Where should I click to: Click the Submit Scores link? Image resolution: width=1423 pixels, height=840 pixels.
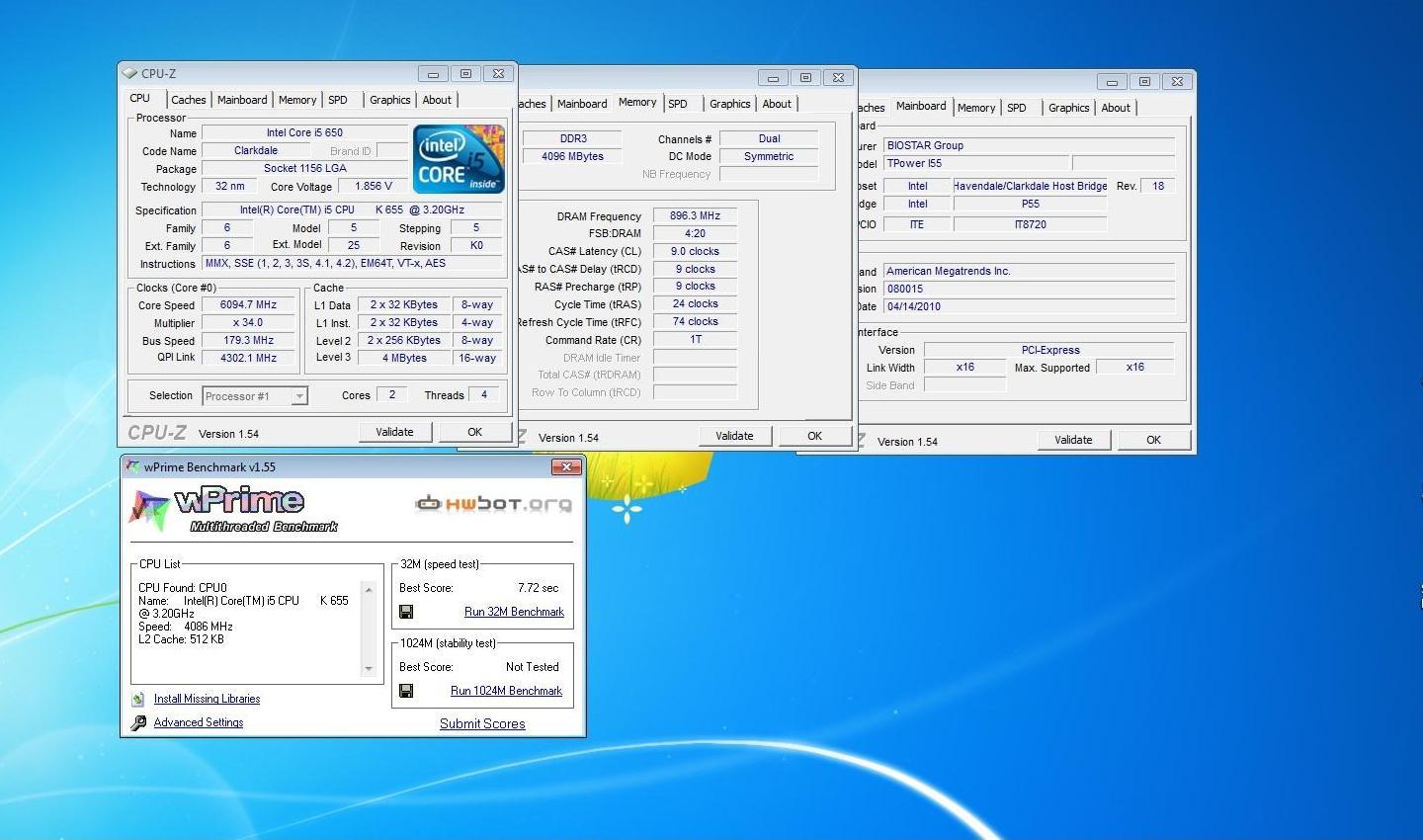[x=482, y=723]
